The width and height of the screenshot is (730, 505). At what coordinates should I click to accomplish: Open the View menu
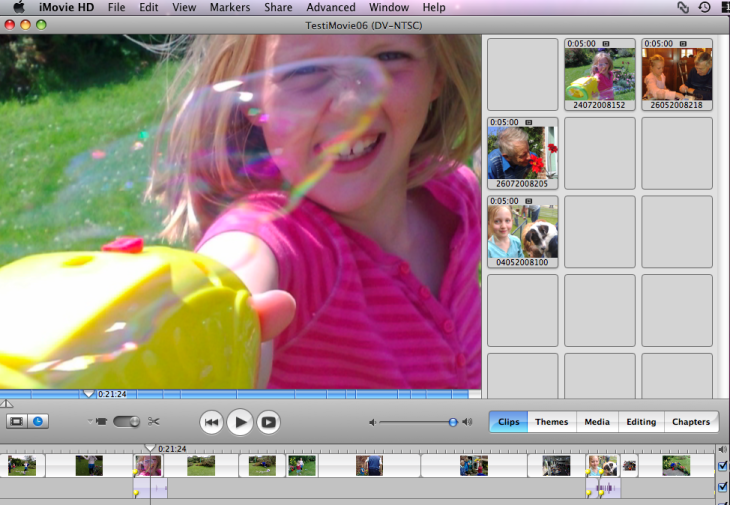click(184, 7)
